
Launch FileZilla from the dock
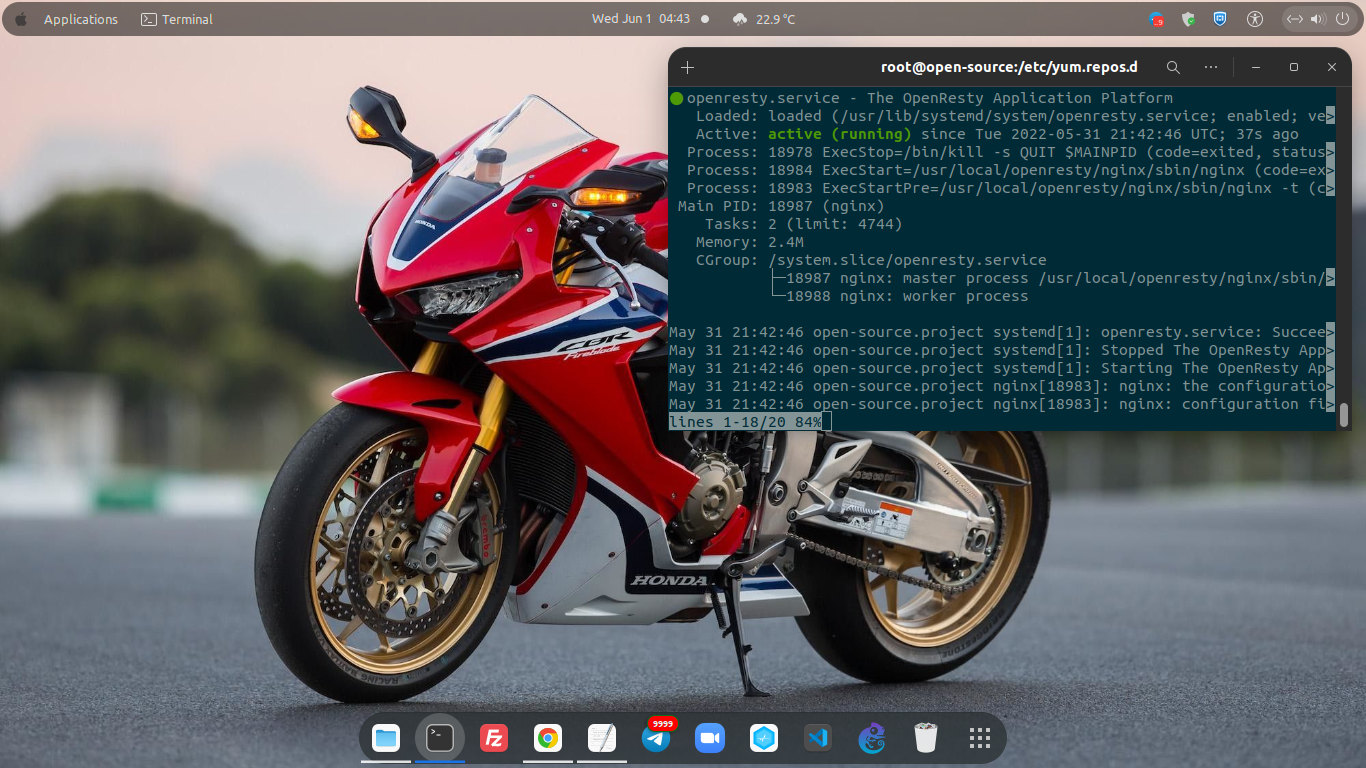(x=493, y=739)
